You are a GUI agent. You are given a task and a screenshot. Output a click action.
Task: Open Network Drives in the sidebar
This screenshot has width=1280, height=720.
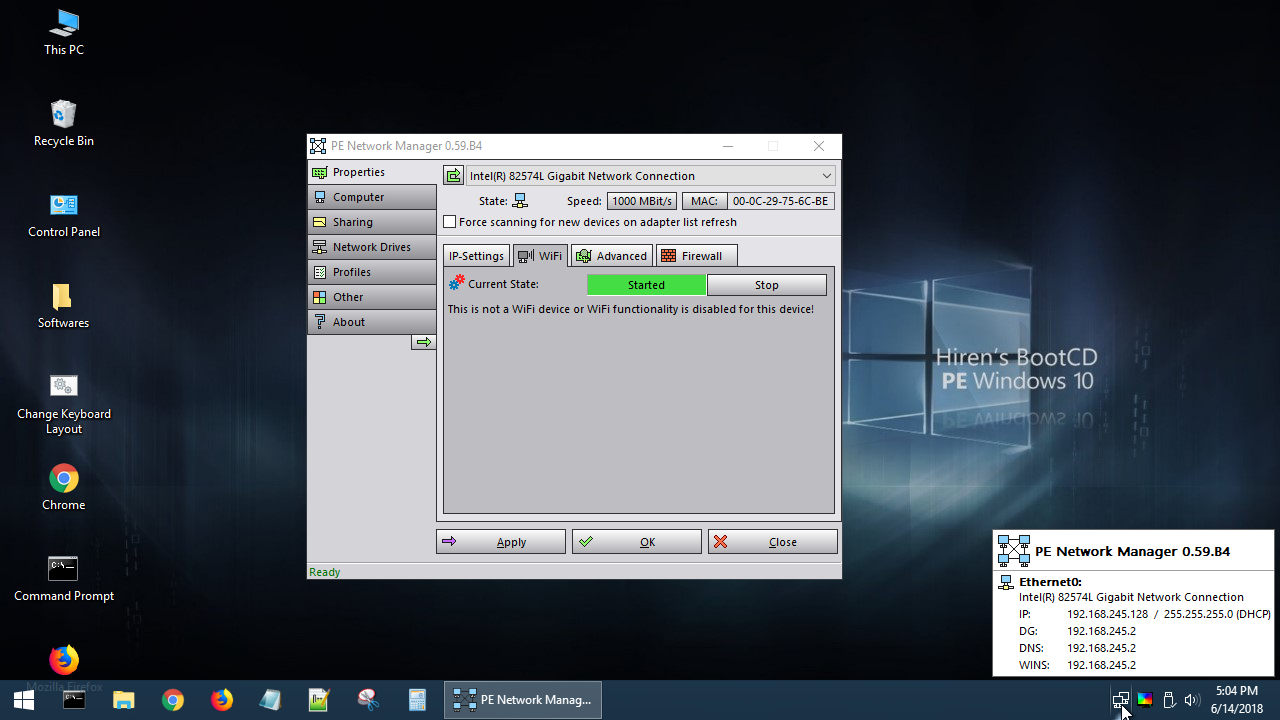click(x=372, y=247)
